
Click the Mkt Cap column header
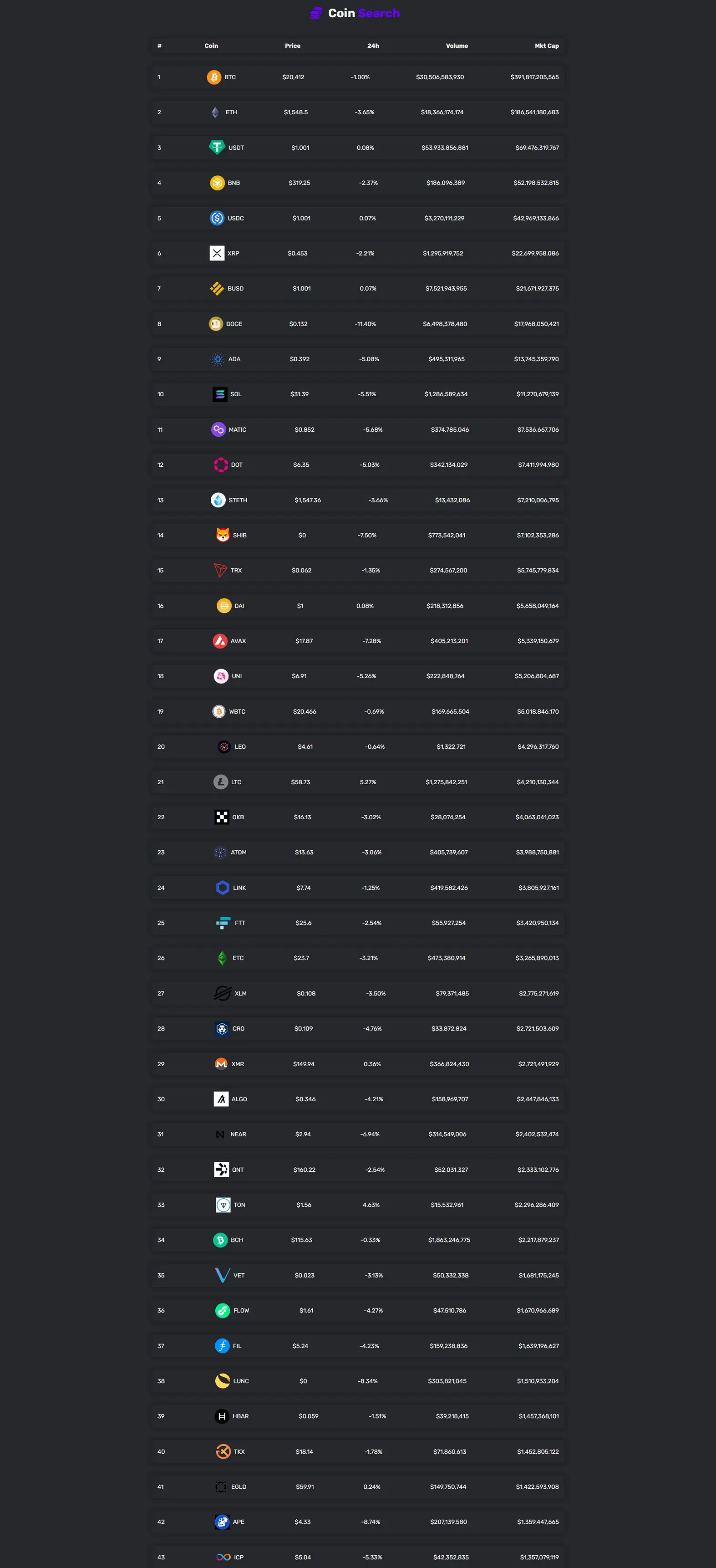coord(546,46)
